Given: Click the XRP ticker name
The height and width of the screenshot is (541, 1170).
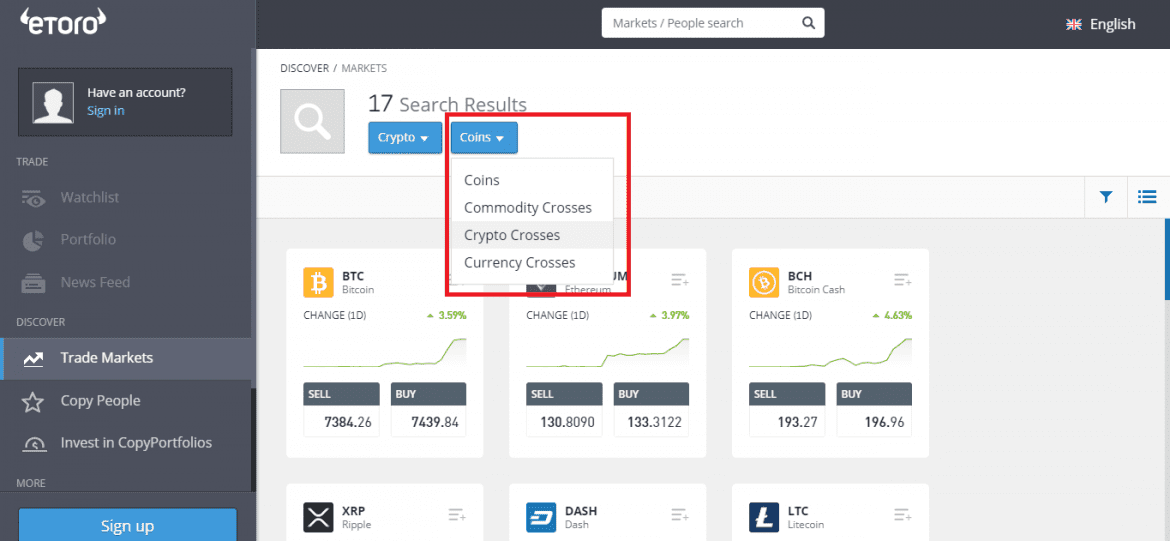Looking at the screenshot, I should pyautogui.click(x=353, y=511).
